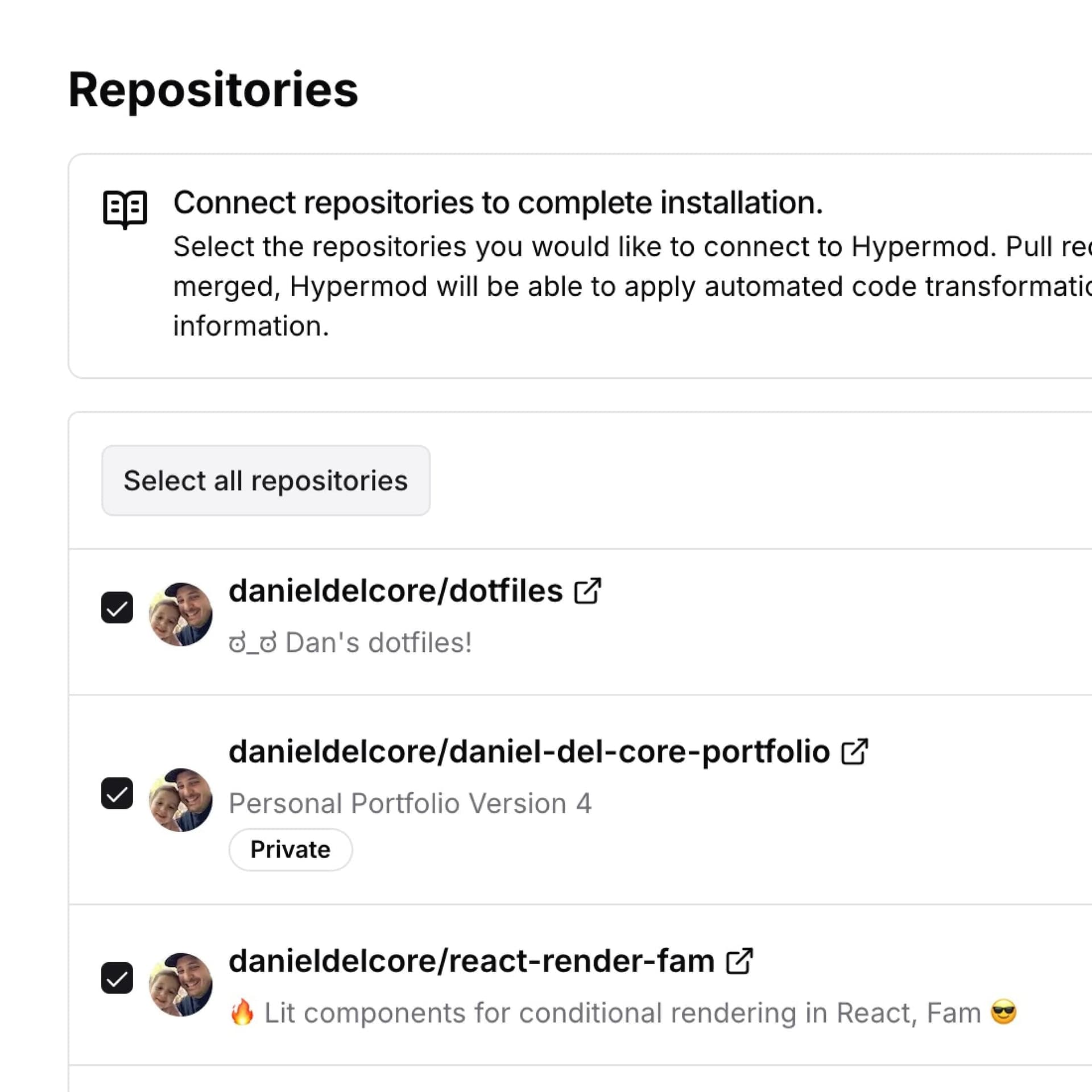Click the avatar beside the portfolio repository
This screenshot has height=1092, width=1092.
pyautogui.click(x=181, y=800)
